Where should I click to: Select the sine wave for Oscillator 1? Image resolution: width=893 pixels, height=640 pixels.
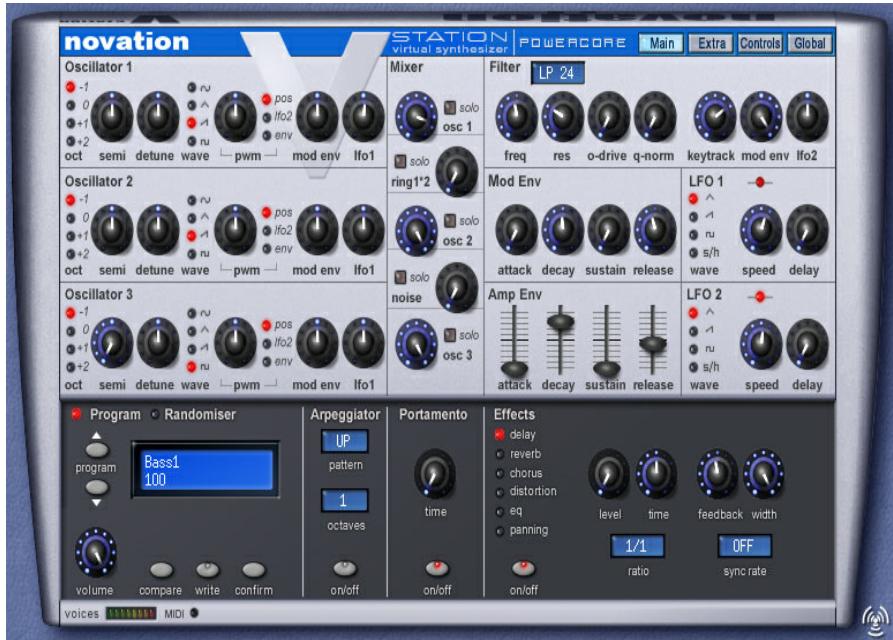192,87
